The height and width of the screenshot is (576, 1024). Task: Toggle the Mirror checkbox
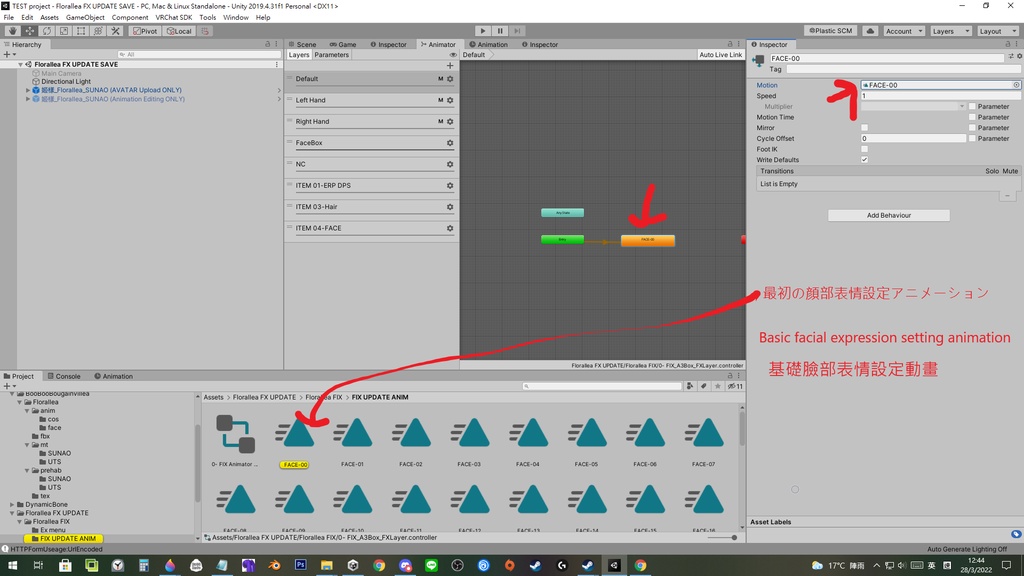tap(864, 128)
